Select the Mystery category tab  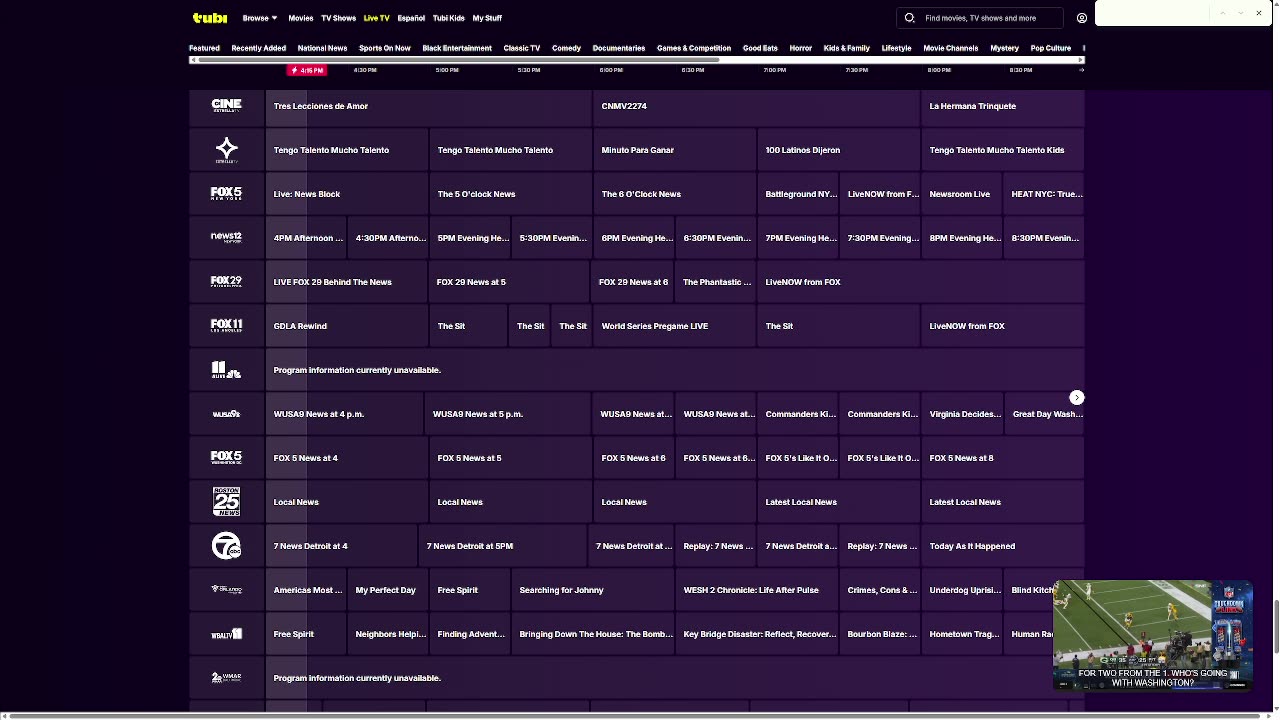click(x=1004, y=48)
